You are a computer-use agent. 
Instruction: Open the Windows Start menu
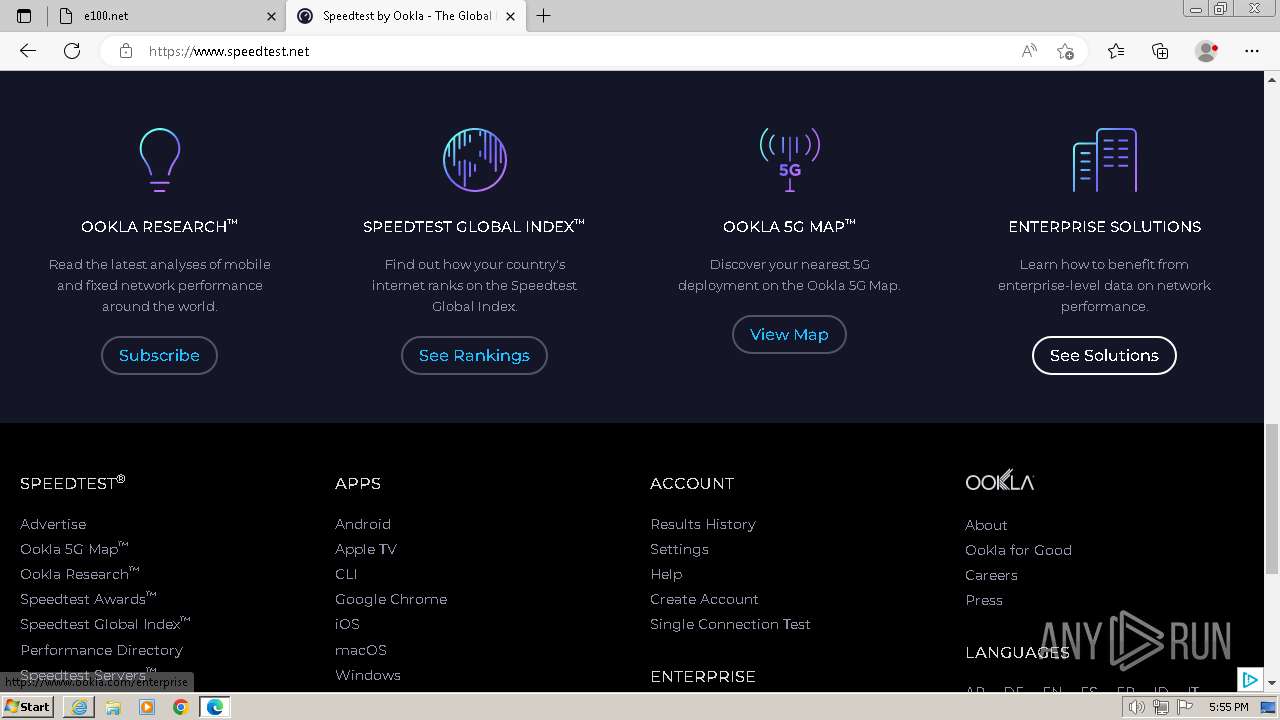[x=28, y=707]
